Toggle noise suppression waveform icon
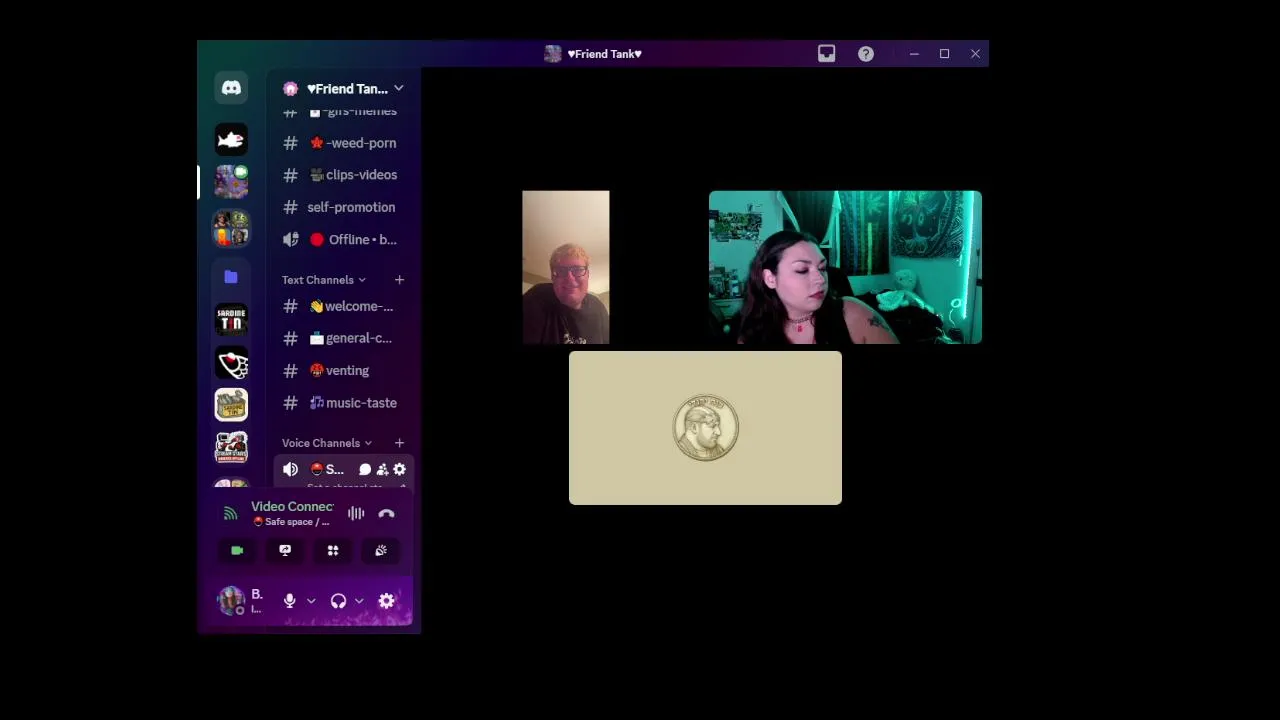Viewport: 1280px width, 720px height. click(x=356, y=513)
